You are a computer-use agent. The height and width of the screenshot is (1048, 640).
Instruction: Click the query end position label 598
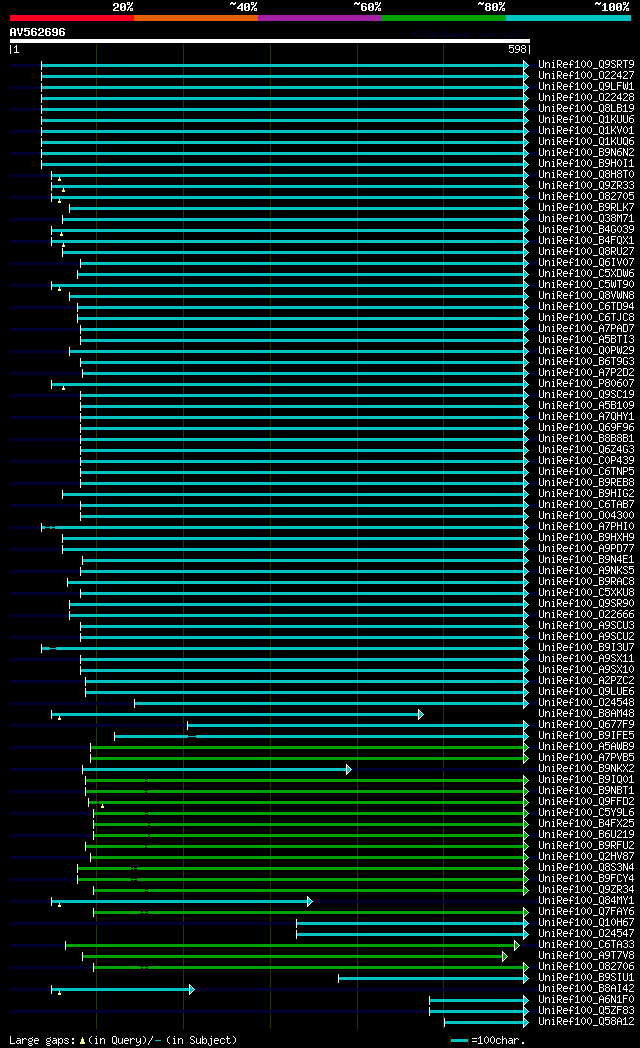pos(516,49)
